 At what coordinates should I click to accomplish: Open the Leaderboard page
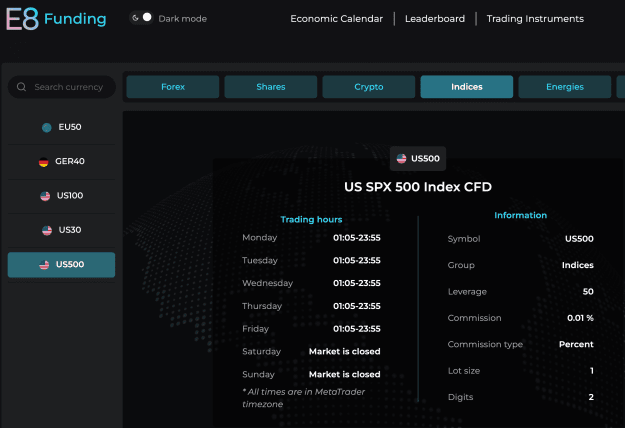pyautogui.click(x=435, y=19)
